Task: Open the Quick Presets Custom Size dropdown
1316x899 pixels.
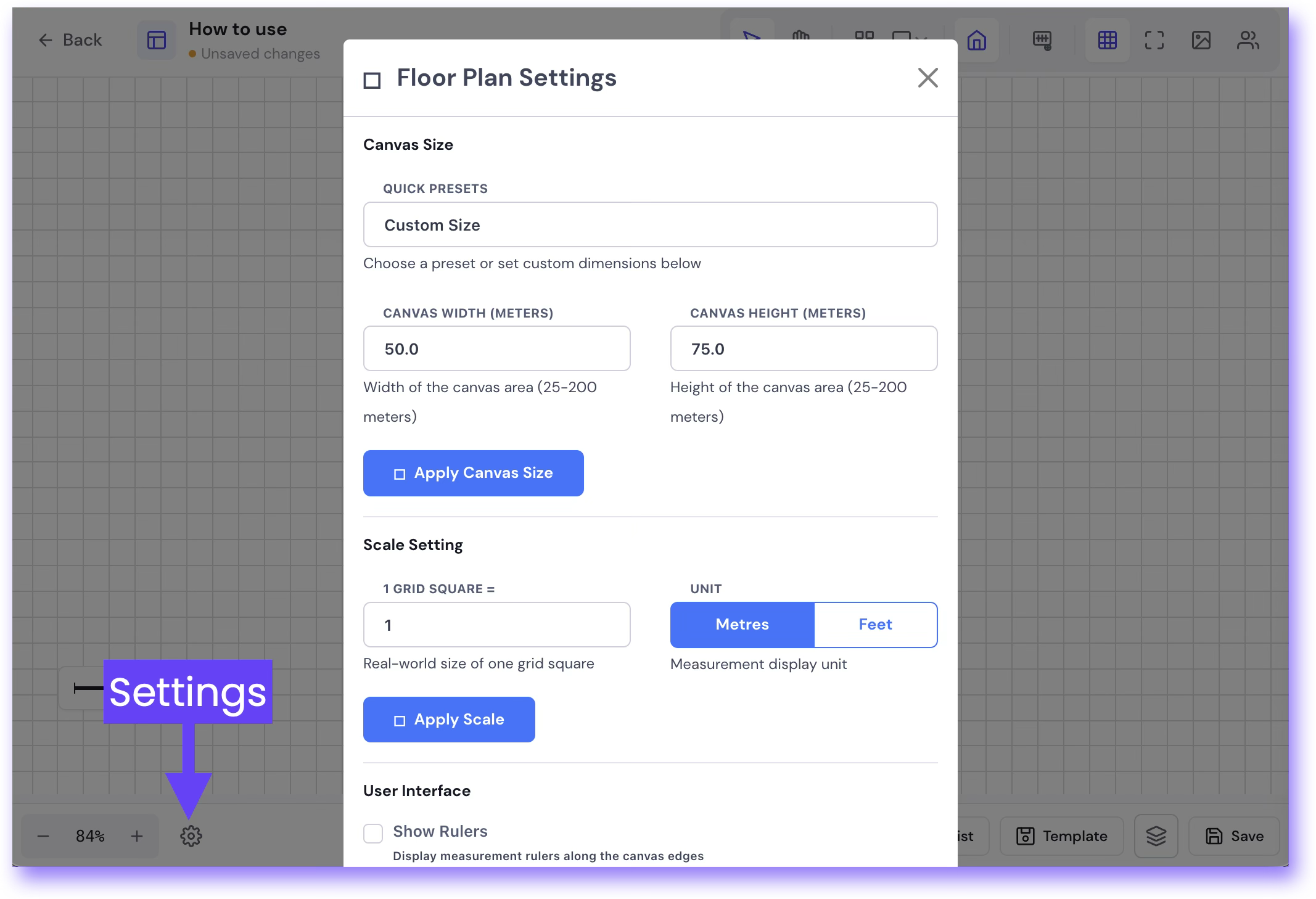Action: coord(650,224)
